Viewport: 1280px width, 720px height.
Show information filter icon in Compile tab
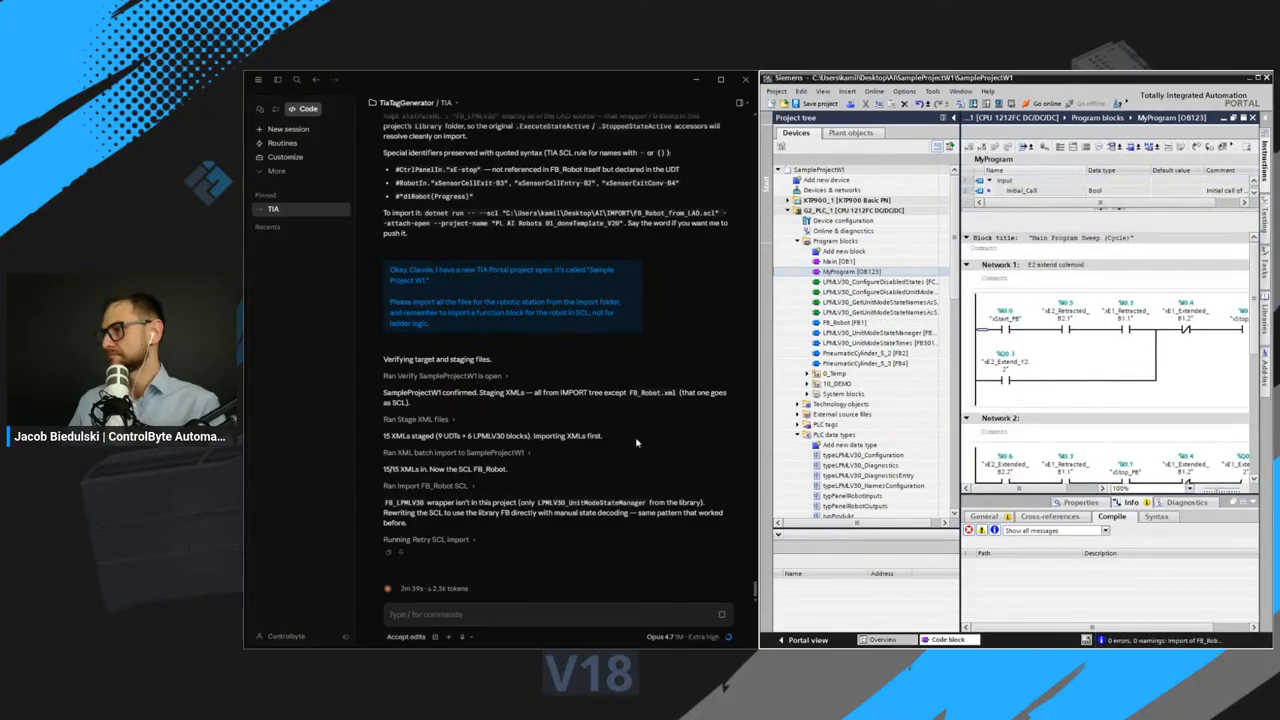click(x=994, y=530)
